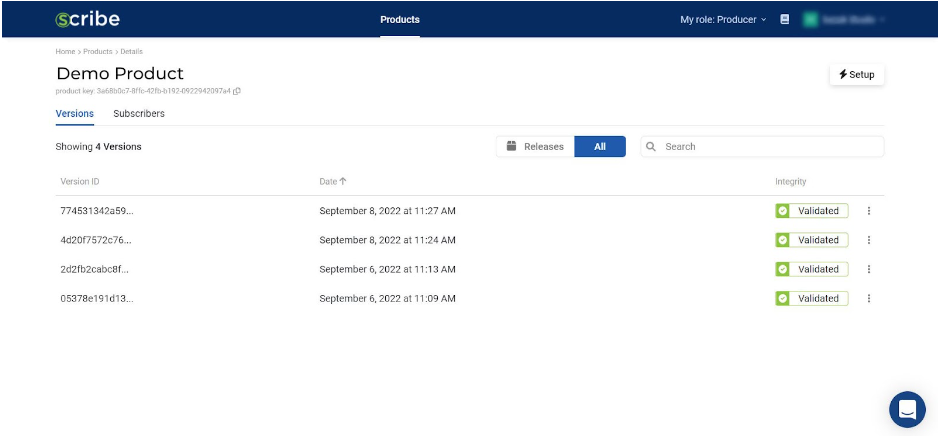Click the Validated badge for version 774531342a59

point(811,211)
